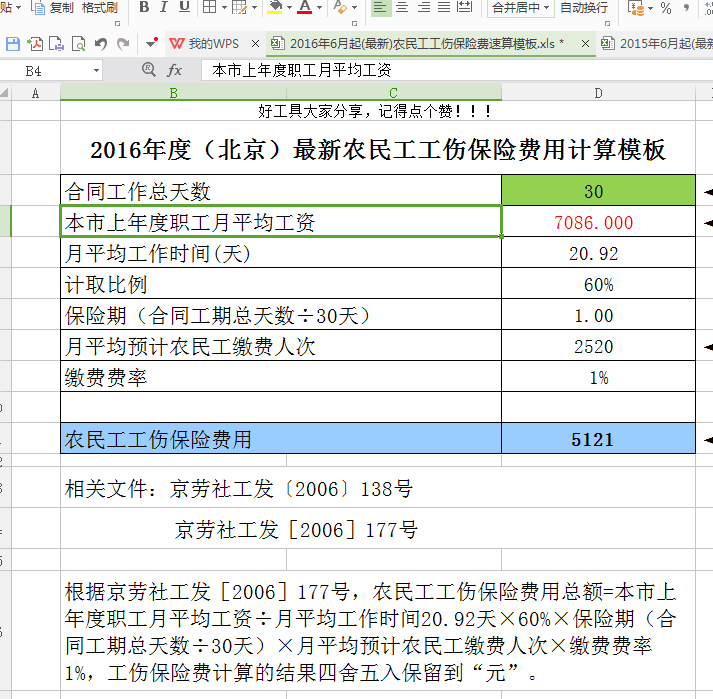This screenshot has height=699, width=713.
Task: Open the Name Box dropdown for B4
Action: 96,70
